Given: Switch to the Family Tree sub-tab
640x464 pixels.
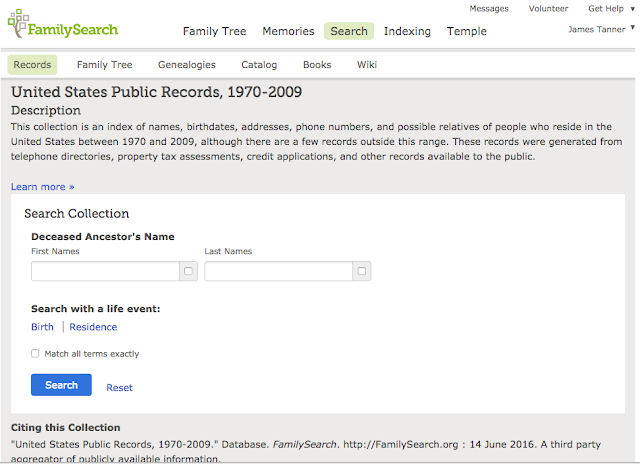Looking at the screenshot, I should [104, 64].
